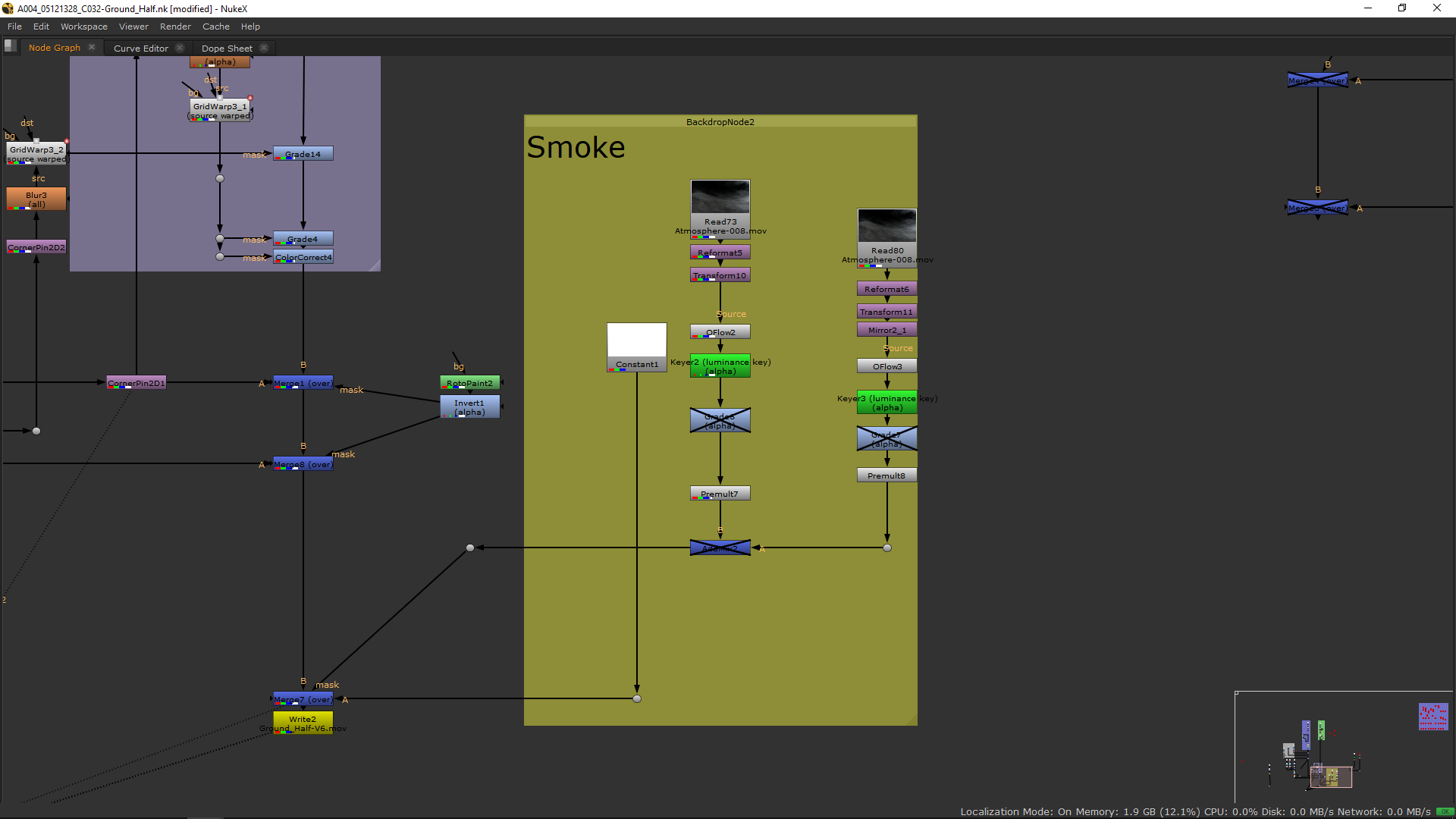Open the pane content menu icon
The height and width of the screenshot is (819, 1456).
(x=11, y=46)
